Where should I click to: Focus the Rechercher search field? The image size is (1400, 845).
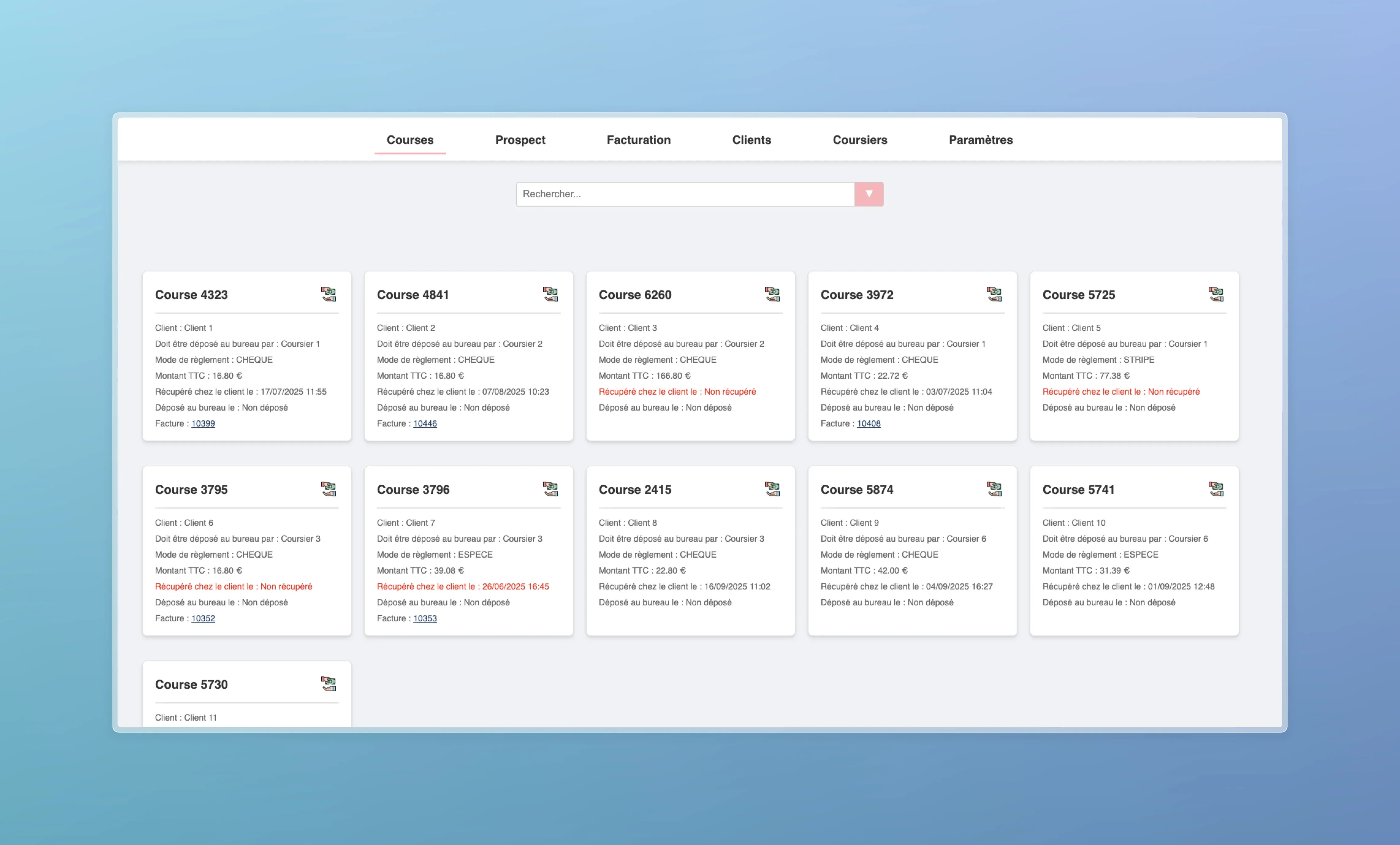click(x=685, y=194)
